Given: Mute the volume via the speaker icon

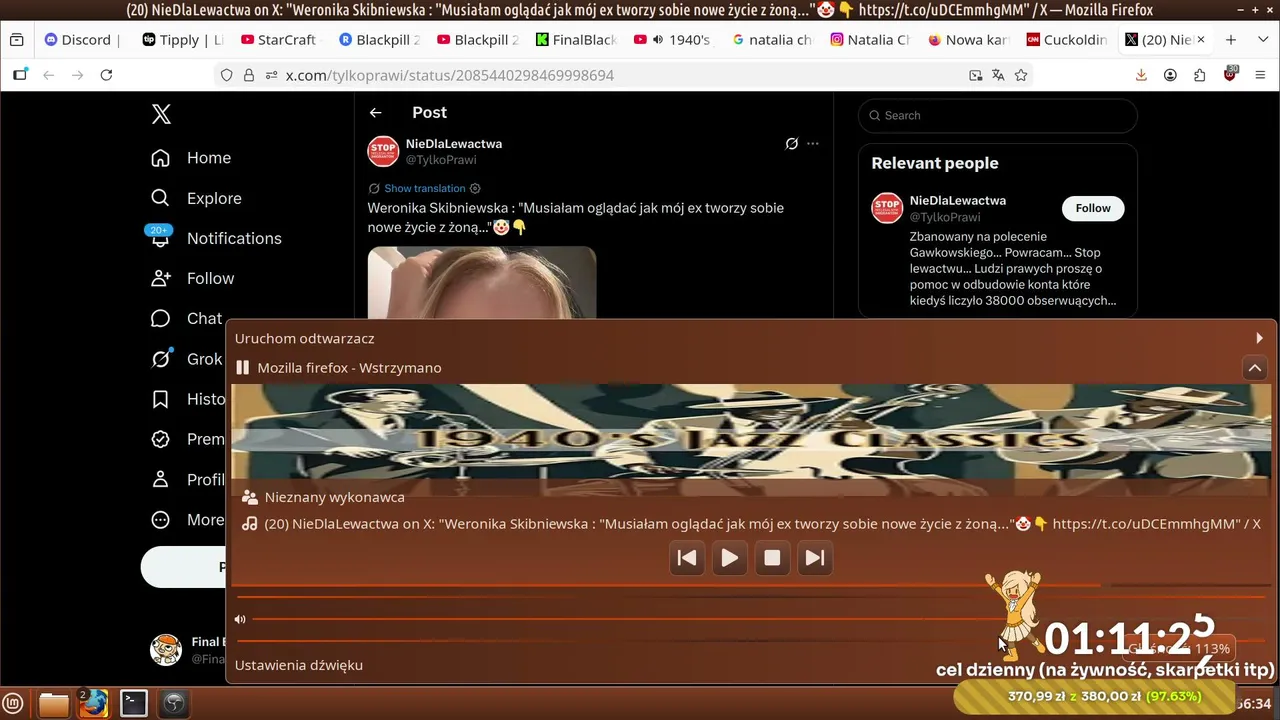Looking at the screenshot, I should point(240,620).
